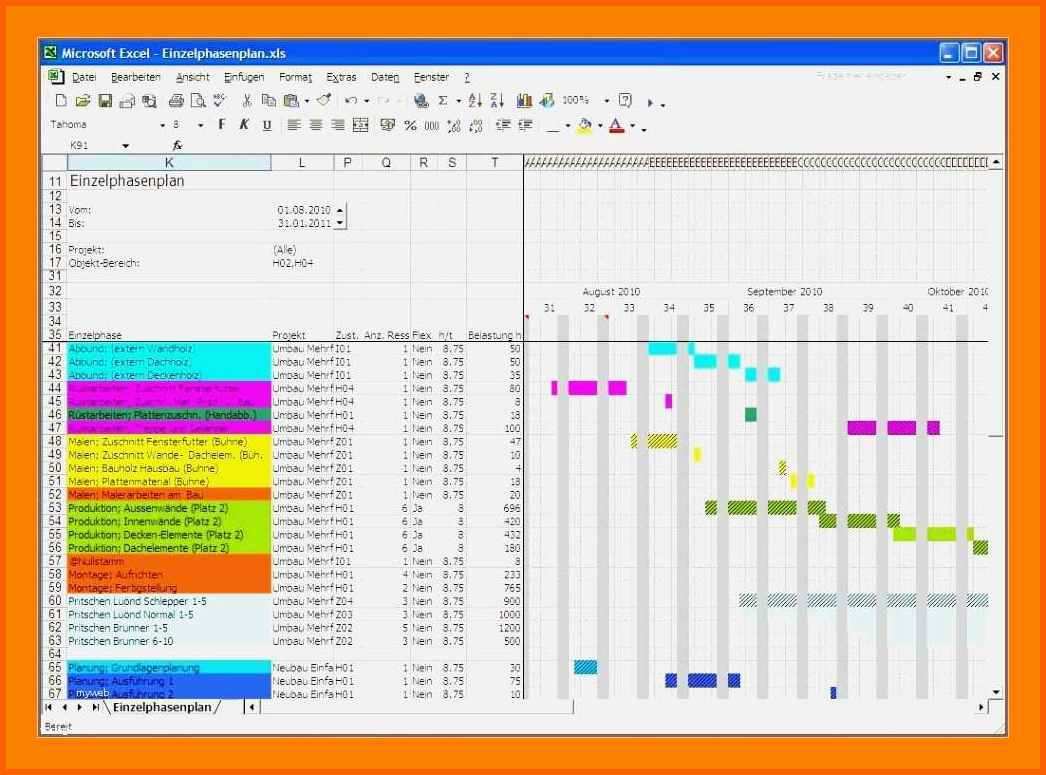
Task: Open the AutoSum functions dropdown arrow
Action: click(x=458, y=101)
